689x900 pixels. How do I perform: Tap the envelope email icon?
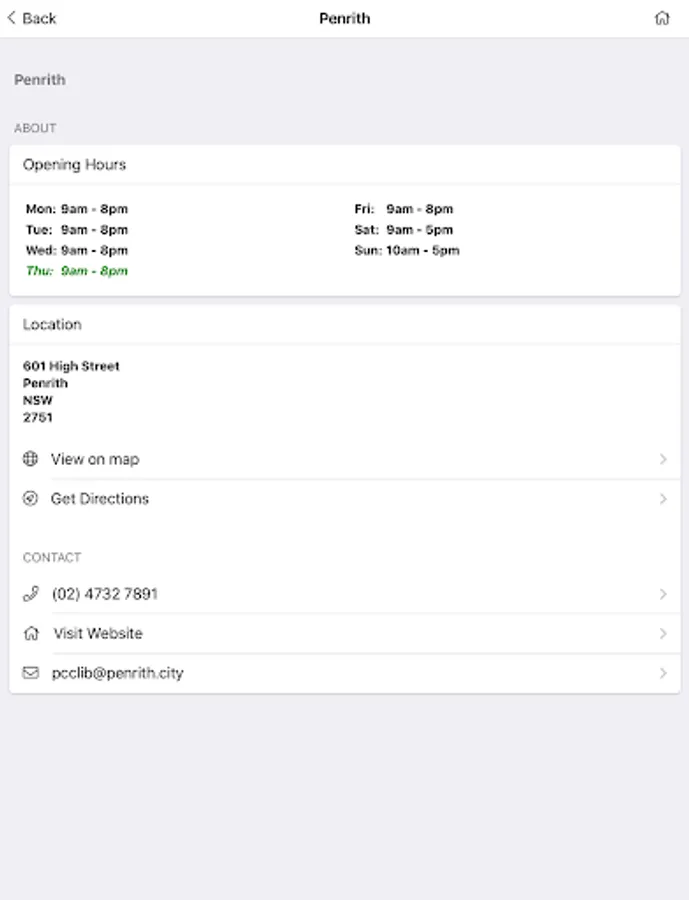tap(30, 673)
